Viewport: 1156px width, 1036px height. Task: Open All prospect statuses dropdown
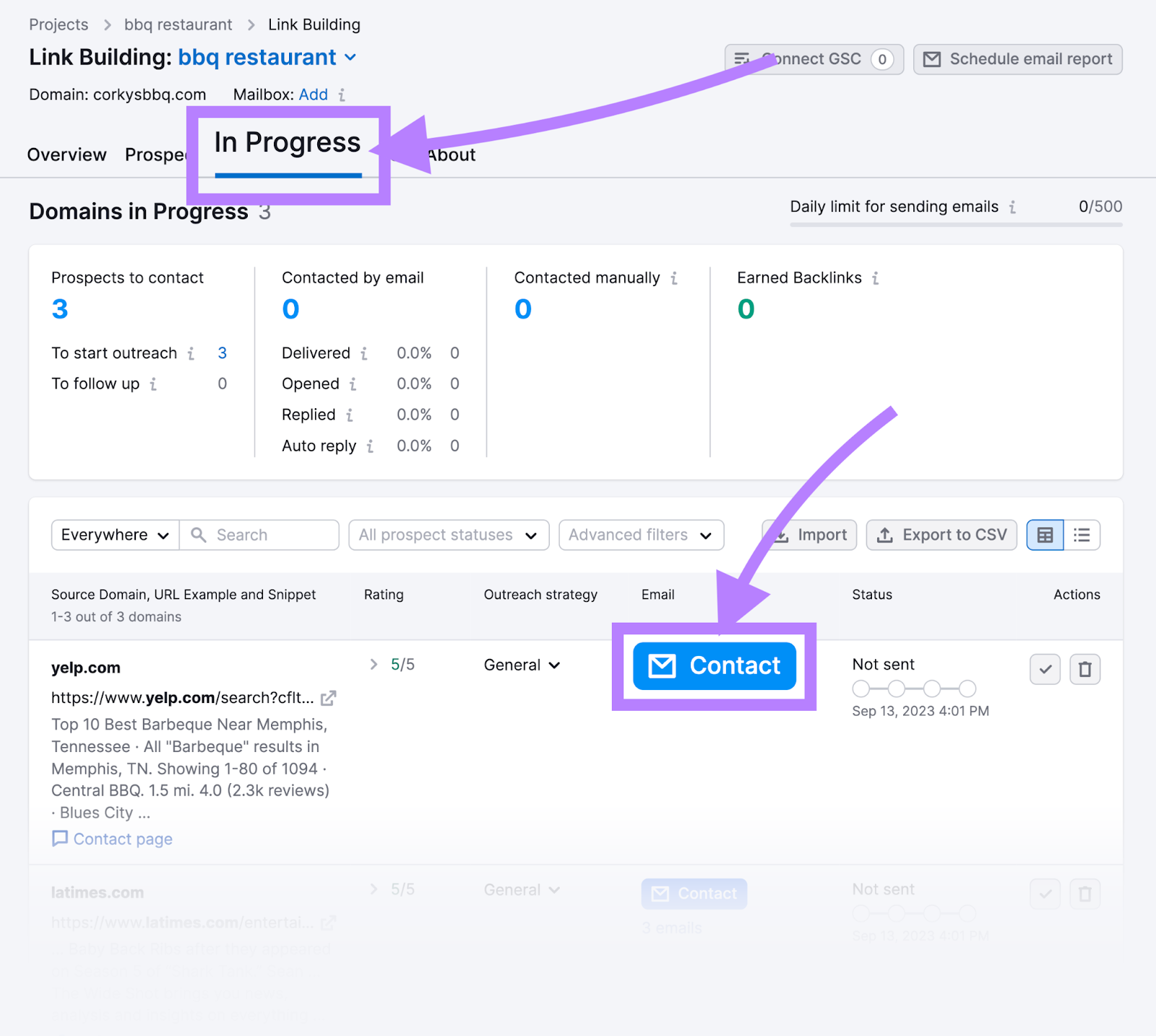pos(449,535)
